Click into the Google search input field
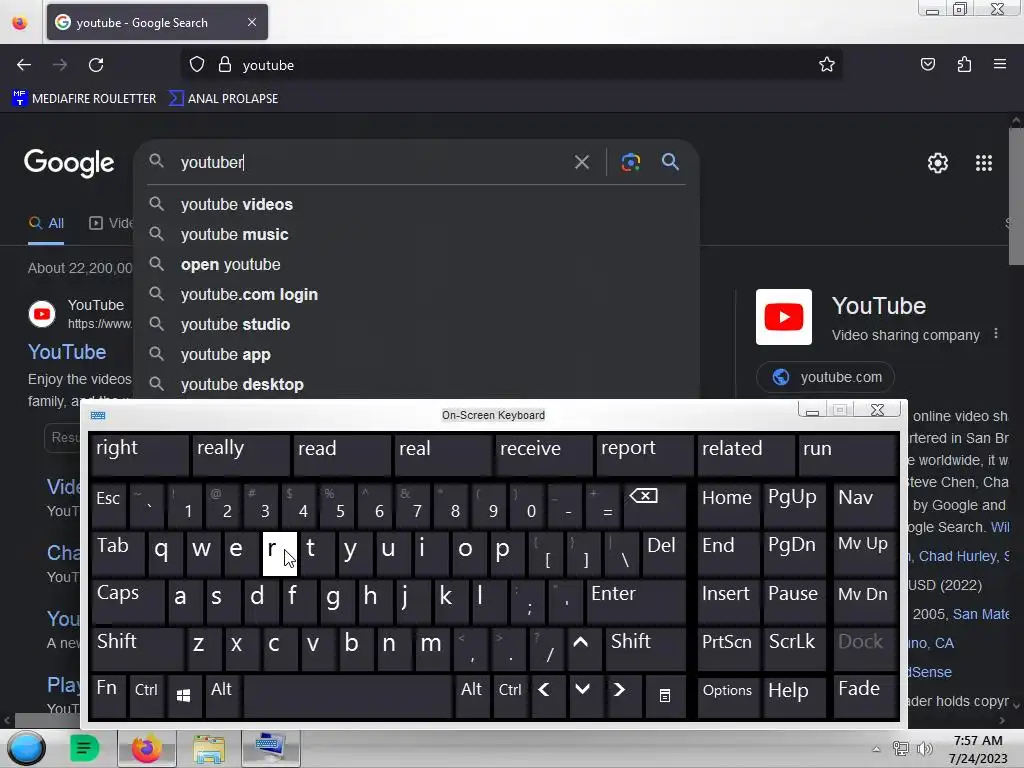Screen dimensions: 1024x768 click(x=372, y=162)
